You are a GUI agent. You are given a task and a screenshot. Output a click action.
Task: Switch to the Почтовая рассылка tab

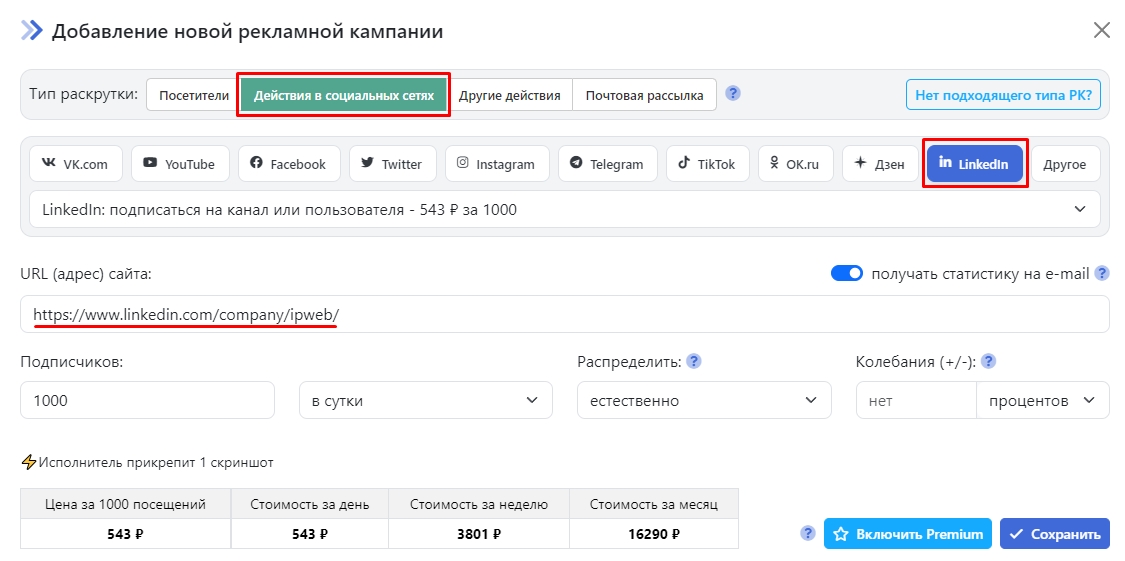pos(644,95)
